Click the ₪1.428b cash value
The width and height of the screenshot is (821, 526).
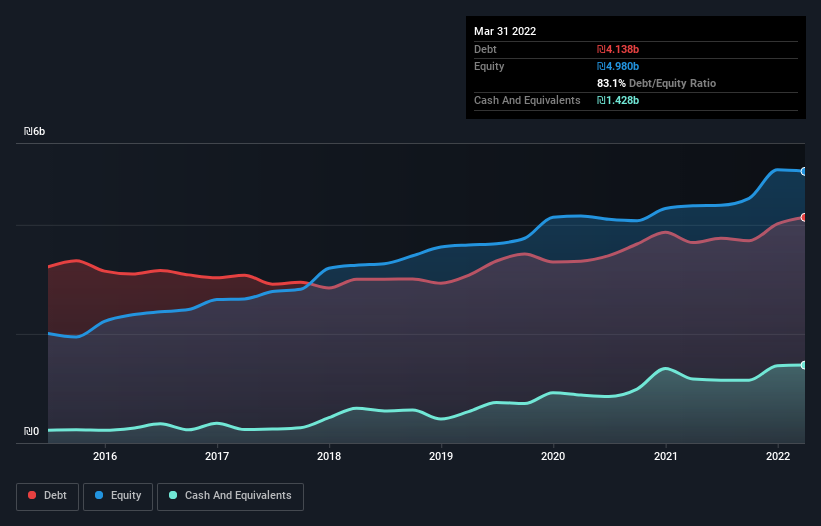618,100
